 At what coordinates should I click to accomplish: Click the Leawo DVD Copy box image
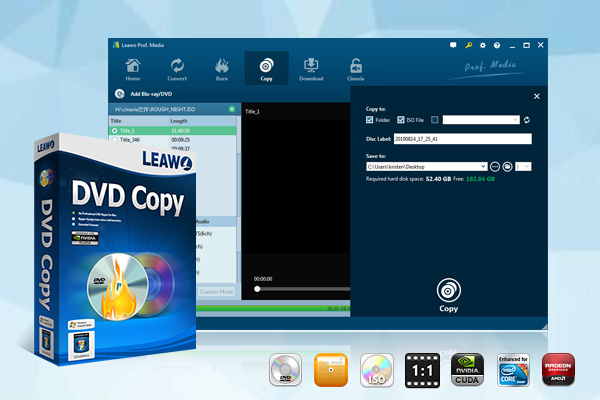pos(115,249)
